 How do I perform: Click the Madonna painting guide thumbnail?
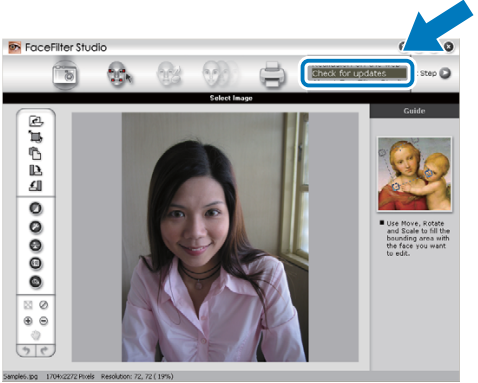pyautogui.click(x=414, y=174)
